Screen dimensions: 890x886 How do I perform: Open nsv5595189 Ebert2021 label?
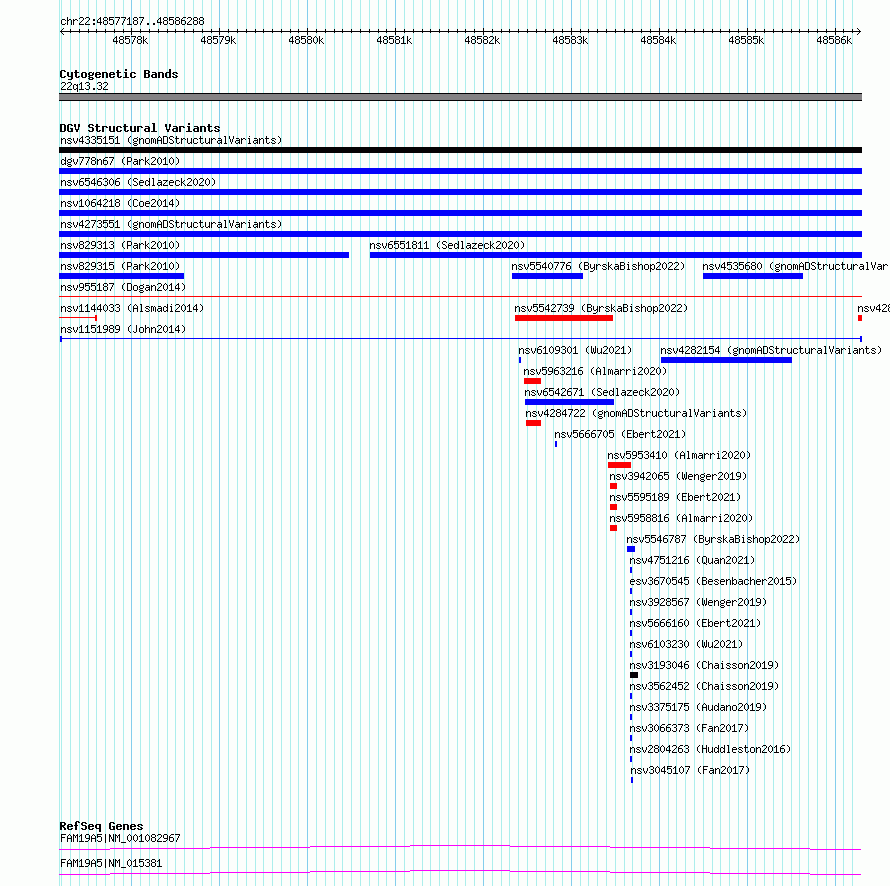(675, 497)
